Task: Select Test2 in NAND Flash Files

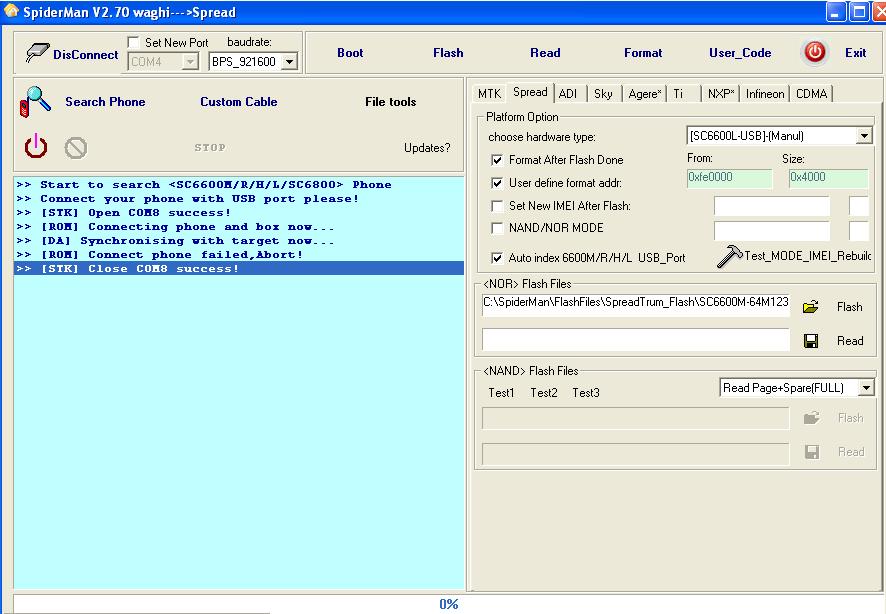Action: 544,393
